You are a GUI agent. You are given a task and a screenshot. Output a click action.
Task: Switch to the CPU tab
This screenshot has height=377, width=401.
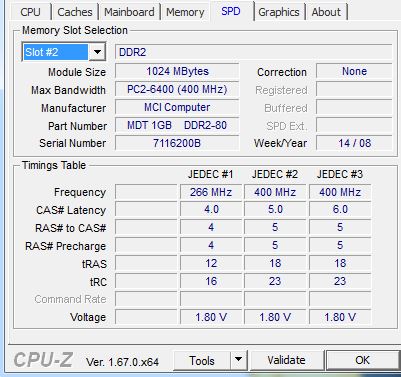click(30, 12)
